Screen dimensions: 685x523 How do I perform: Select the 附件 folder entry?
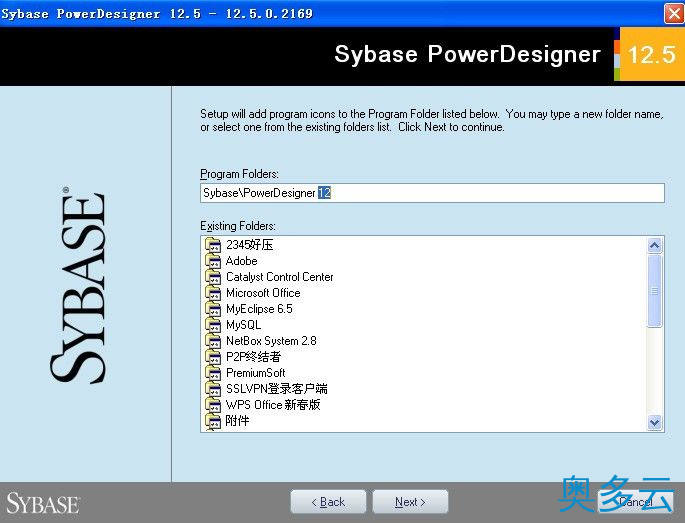237,421
